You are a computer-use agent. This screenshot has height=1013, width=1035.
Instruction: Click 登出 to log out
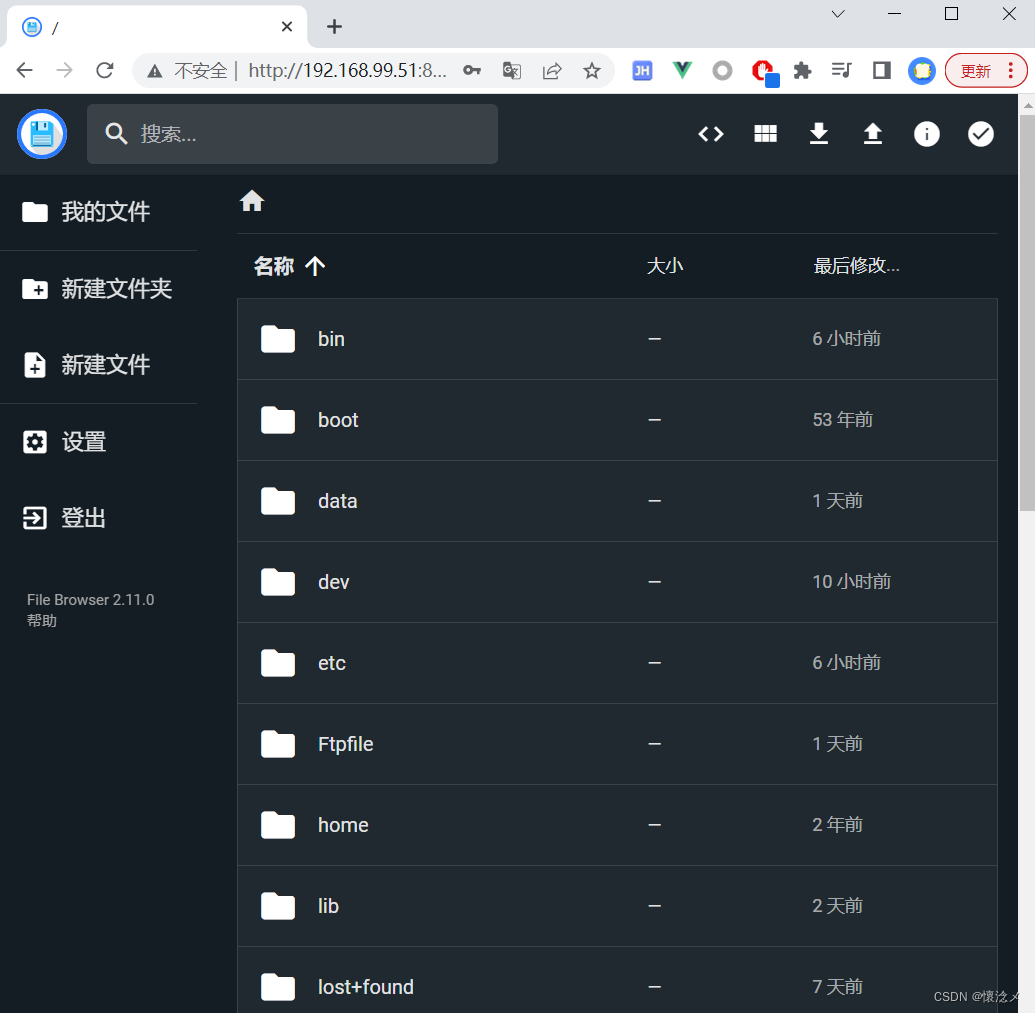[84, 518]
